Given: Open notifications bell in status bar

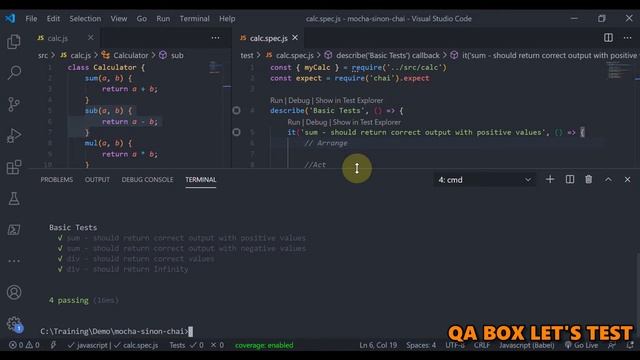Looking at the screenshot, I should (x=630, y=345).
